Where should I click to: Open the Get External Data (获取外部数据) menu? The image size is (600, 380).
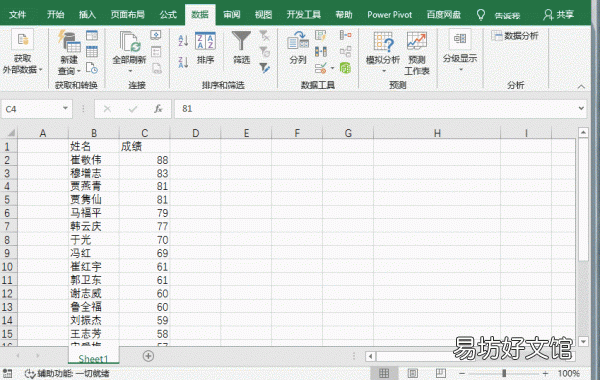tap(23, 52)
